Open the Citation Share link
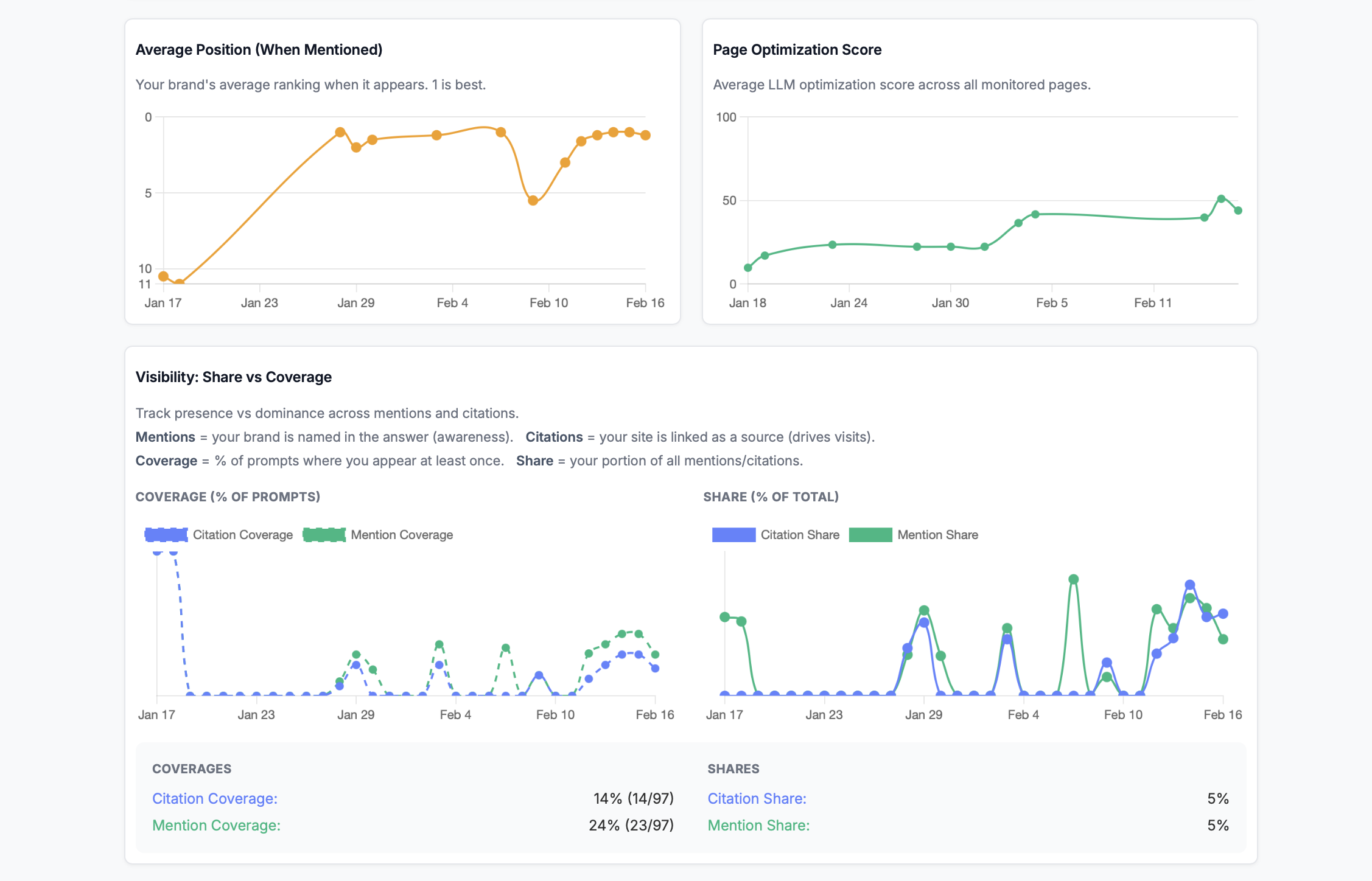Screen dimensions: 1372x881 [757, 798]
